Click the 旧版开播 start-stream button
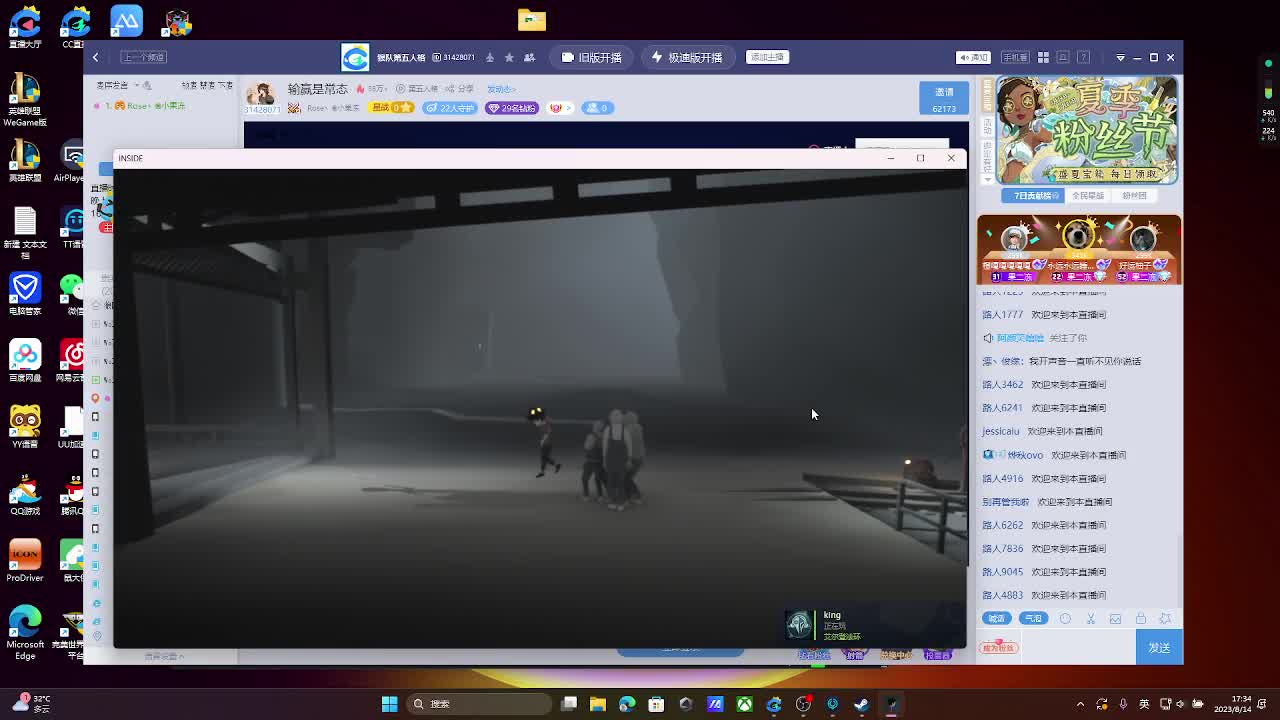 point(592,57)
